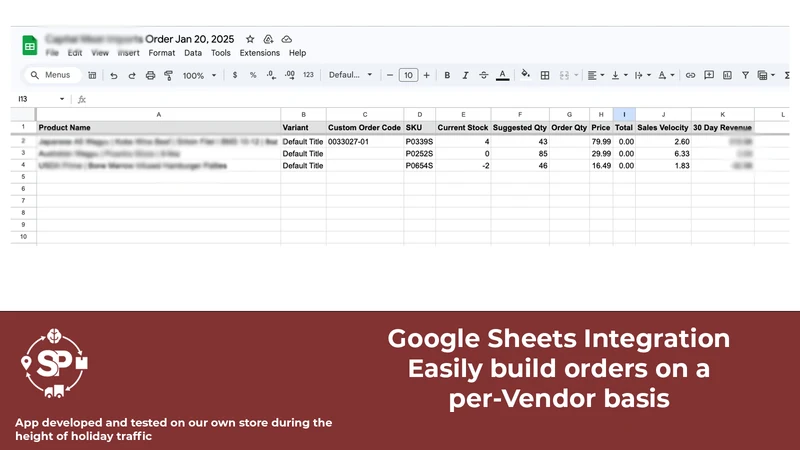Viewport: 800px width, 450px height.
Task: Select the SKU cell P0654S
Action: [x=419, y=165]
